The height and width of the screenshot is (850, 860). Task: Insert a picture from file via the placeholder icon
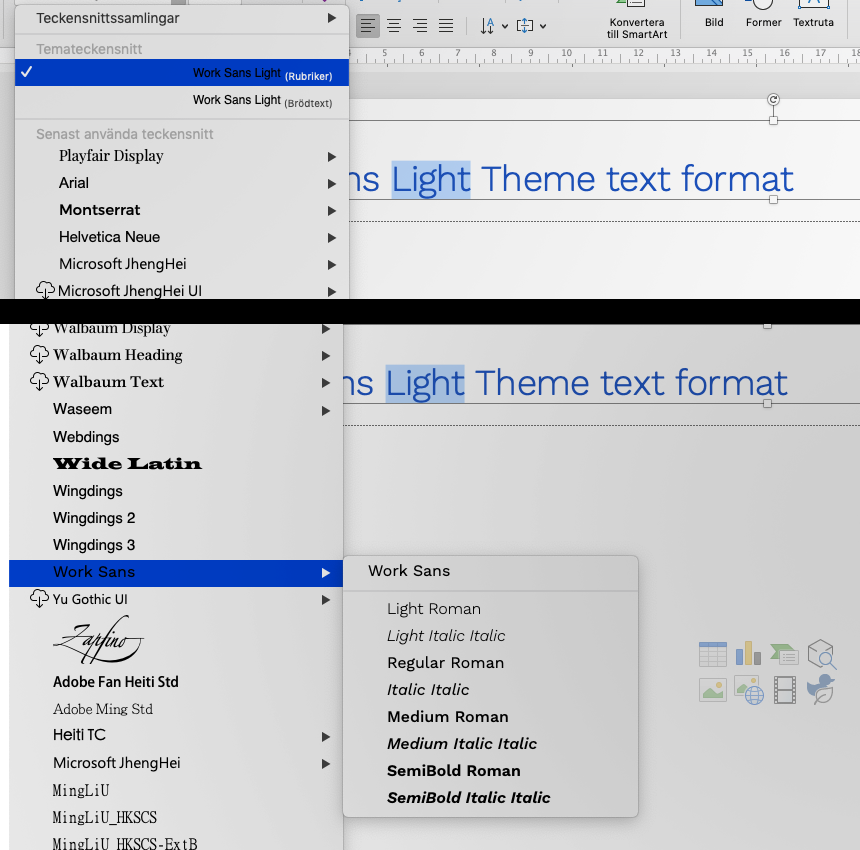click(x=712, y=690)
